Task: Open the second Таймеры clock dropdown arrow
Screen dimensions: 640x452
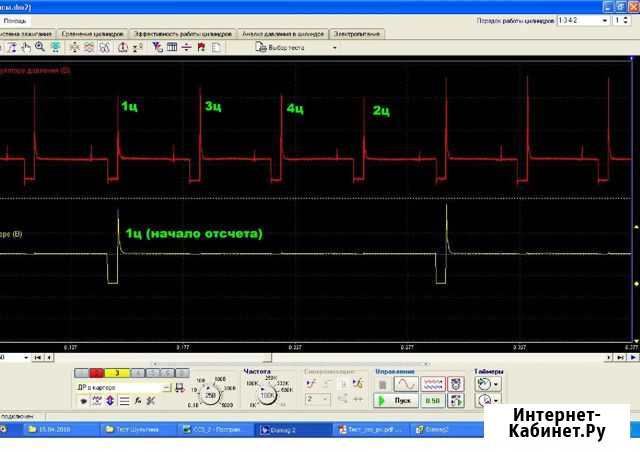Action: pyautogui.click(x=496, y=401)
